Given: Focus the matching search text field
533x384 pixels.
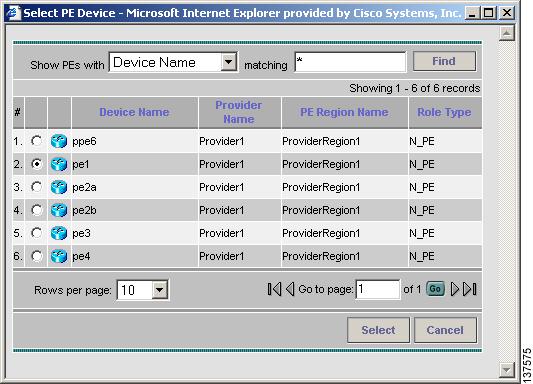Looking at the screenshot, I should (350, 62).
